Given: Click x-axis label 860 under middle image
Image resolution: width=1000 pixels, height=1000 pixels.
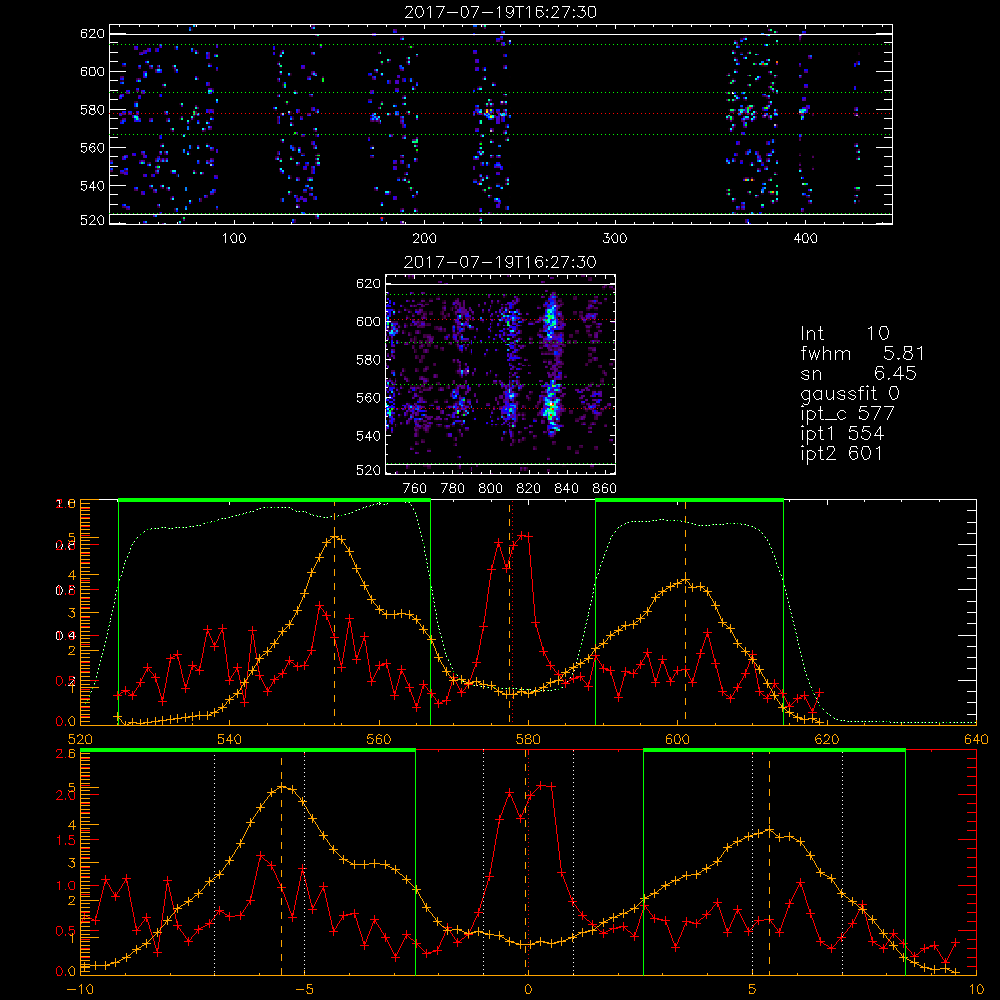Looking at the screenshot, I should pos(605,489).
